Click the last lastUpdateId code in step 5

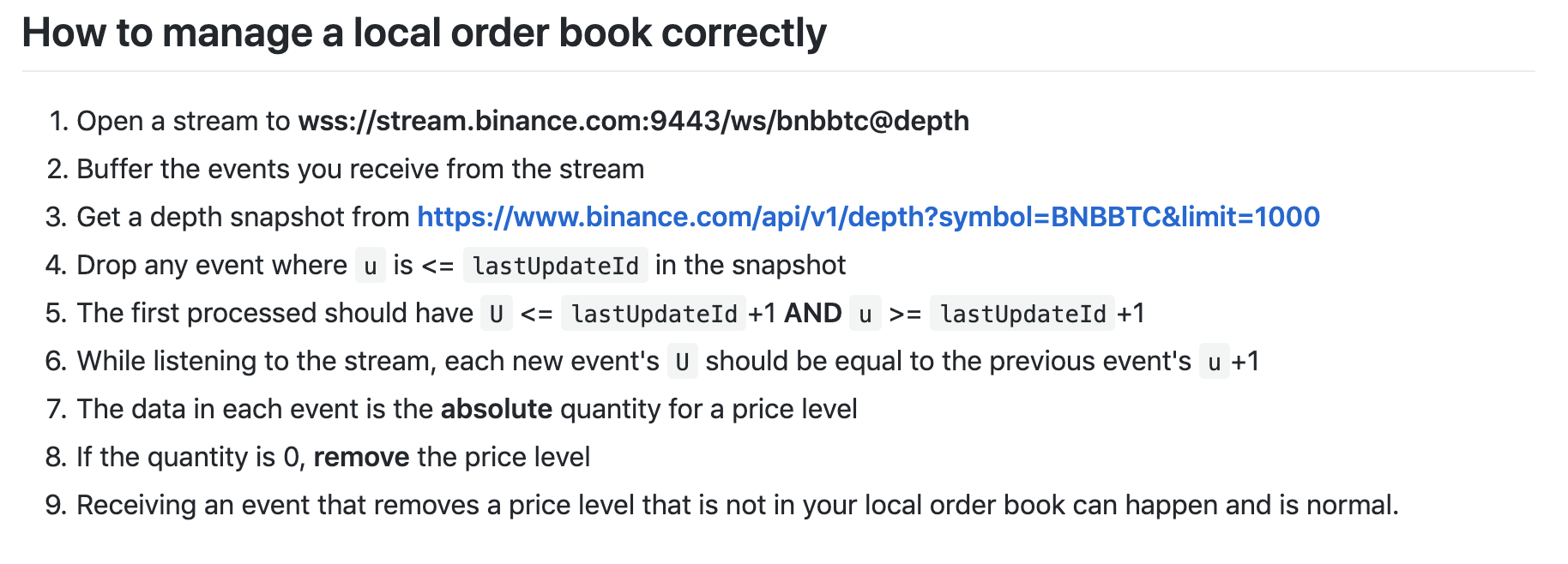(1023, 314)
